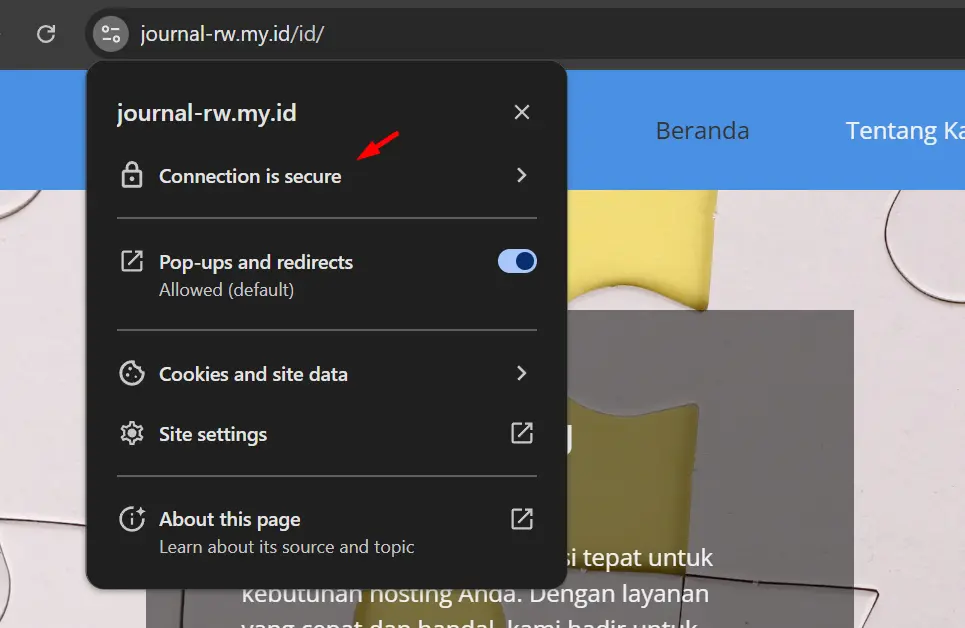Close the site information popup
This screenshot has height=628, width=965.
pos(521,112)
